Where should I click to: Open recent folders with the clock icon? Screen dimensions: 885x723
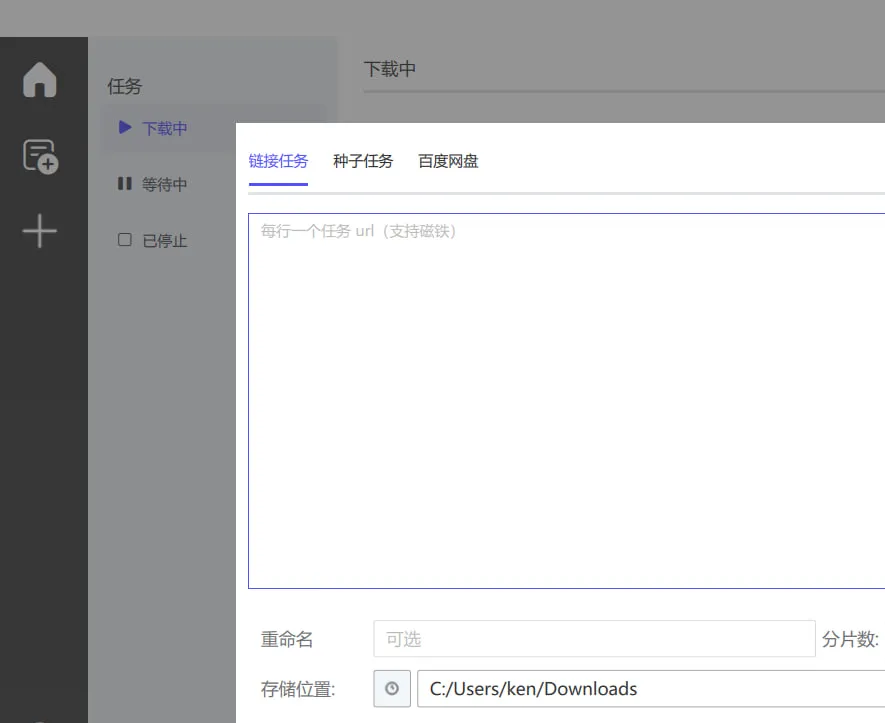[391, 688]
